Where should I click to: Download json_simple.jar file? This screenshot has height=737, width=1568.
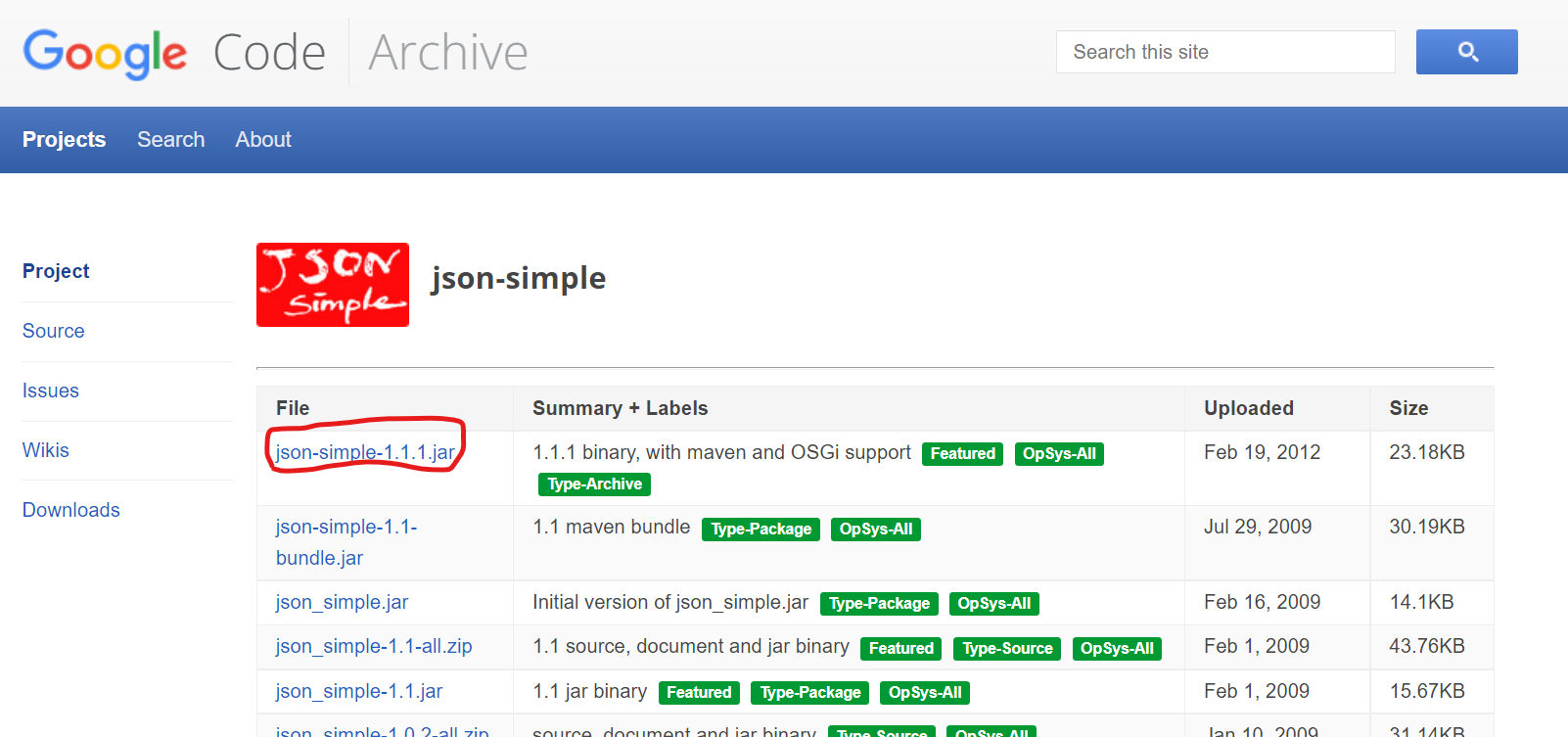pyautogui.click(x=342, y=602)
